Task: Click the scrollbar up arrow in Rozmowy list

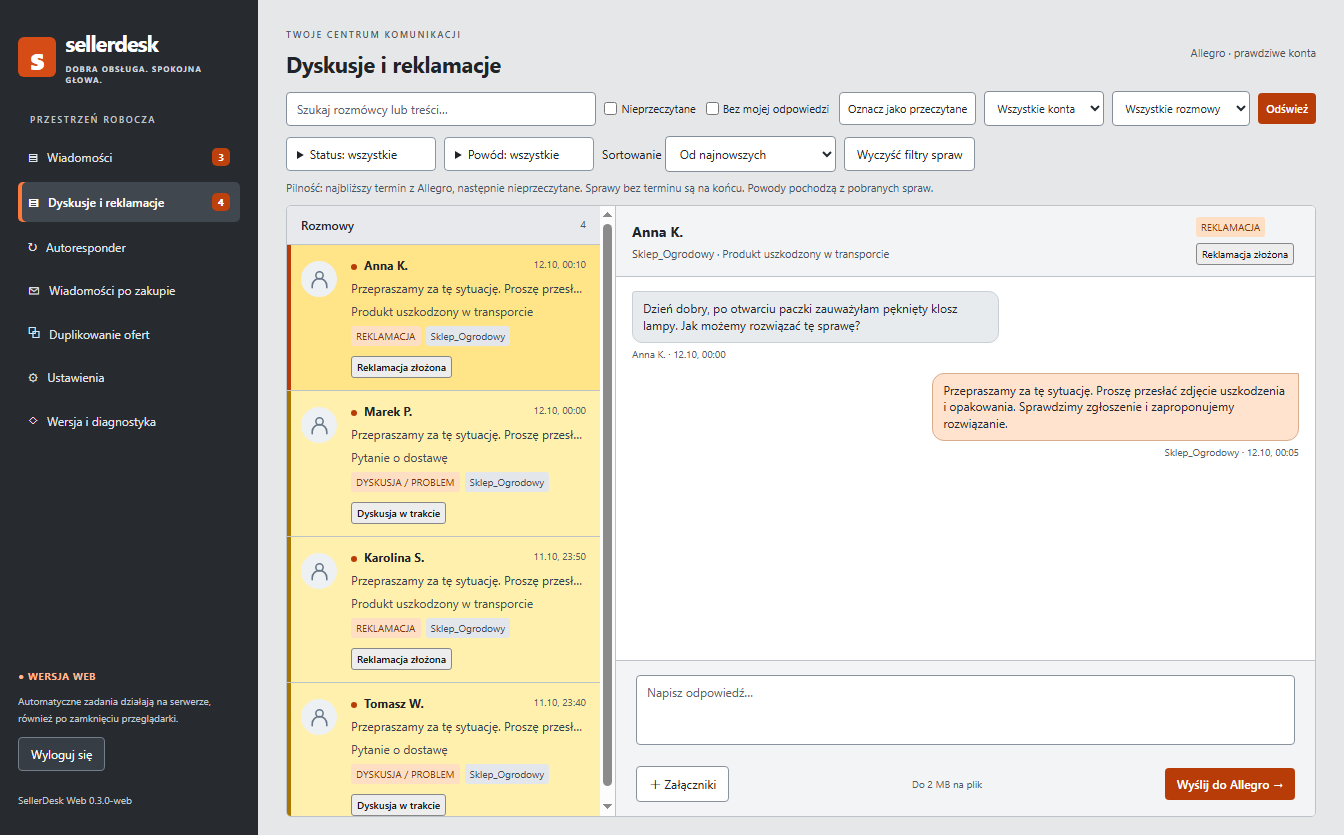Action: coord(607,214)
